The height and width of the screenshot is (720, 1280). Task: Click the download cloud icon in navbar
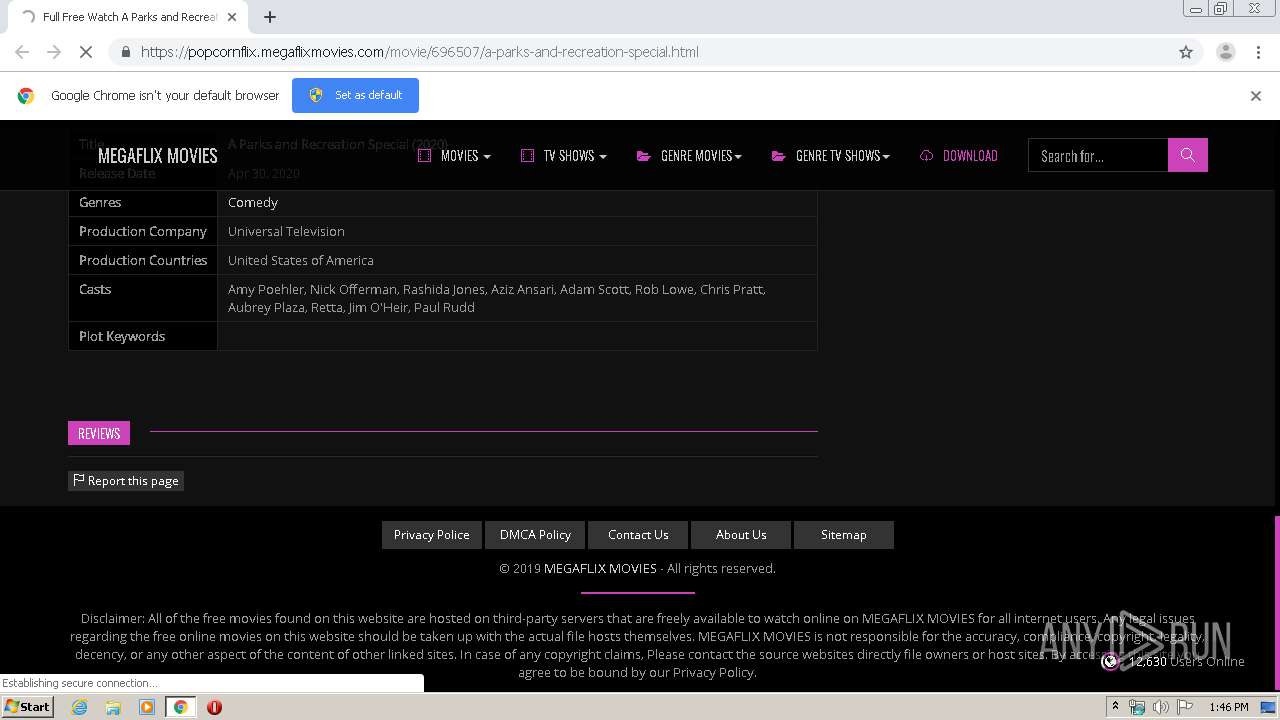click(927, 155)
